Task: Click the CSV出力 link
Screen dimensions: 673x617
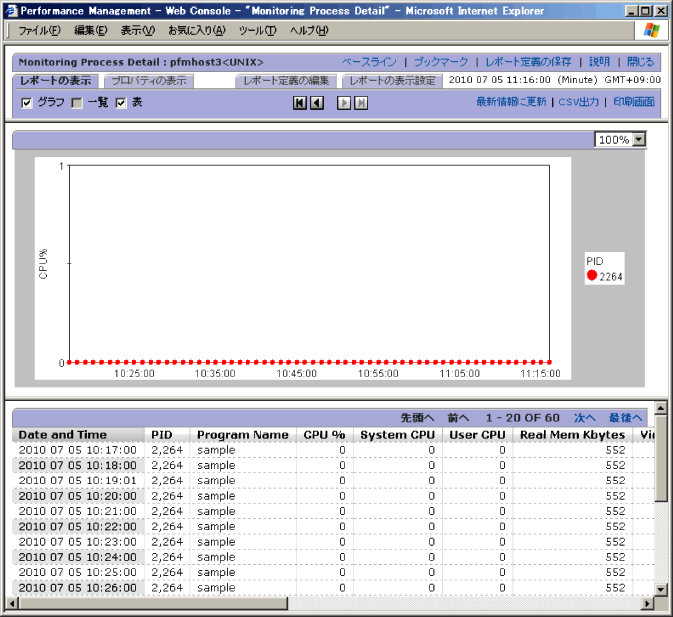Action: click(x=578, y=102)
